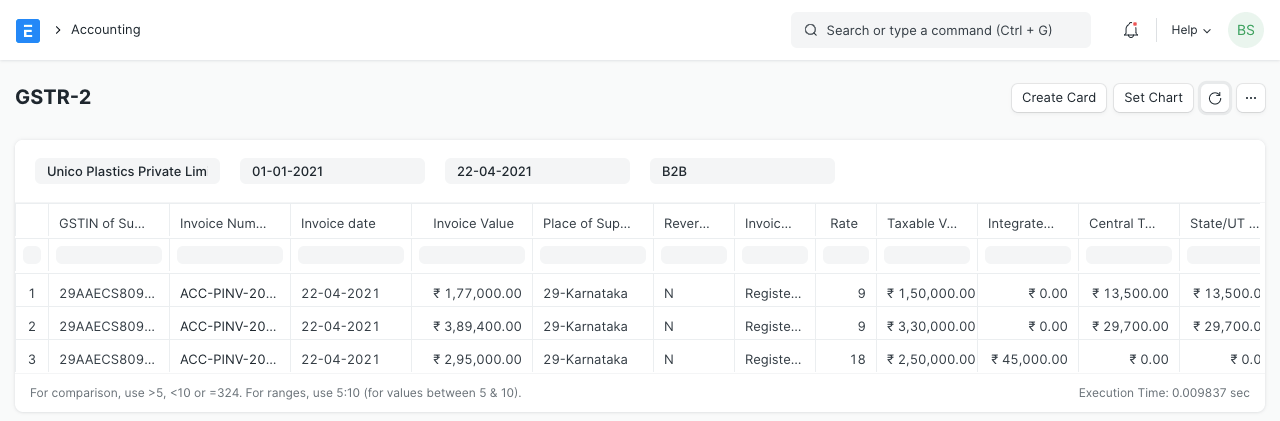Click the Invoice Value column header

pos(472,223)
